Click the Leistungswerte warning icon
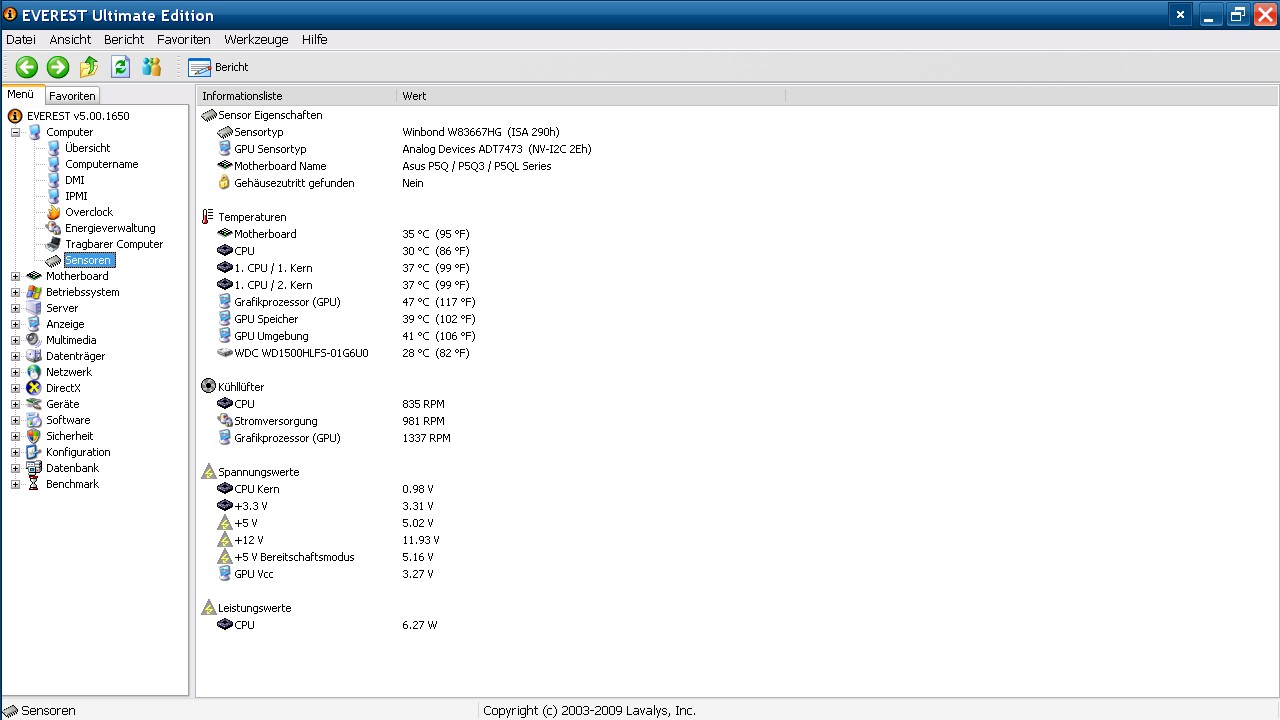Screen dimensions: 1280x720 pyautogui.click(x=208, y=607)
